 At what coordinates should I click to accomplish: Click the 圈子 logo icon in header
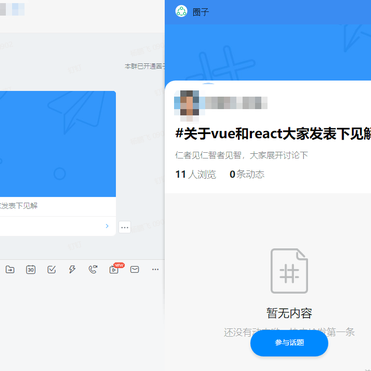click(x=181, y=12)
